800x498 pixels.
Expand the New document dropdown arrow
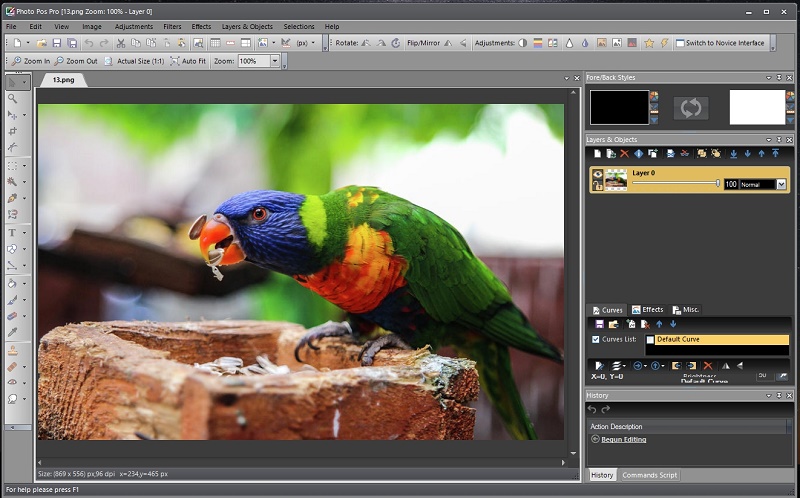(28, 43)
